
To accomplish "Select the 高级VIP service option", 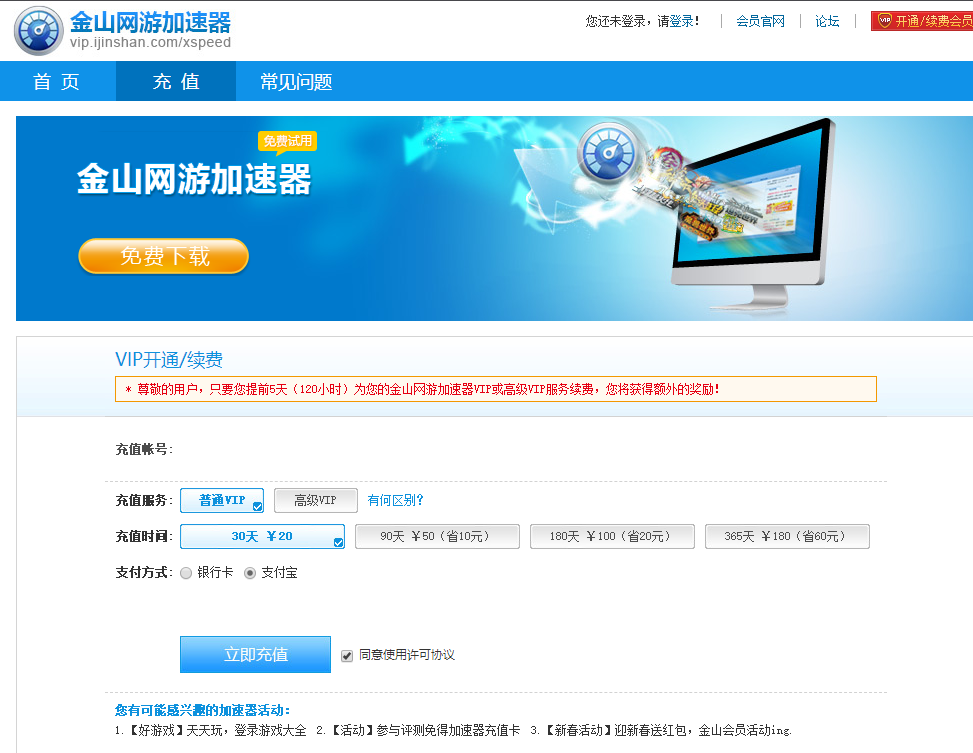I will (x=316, y=500).
